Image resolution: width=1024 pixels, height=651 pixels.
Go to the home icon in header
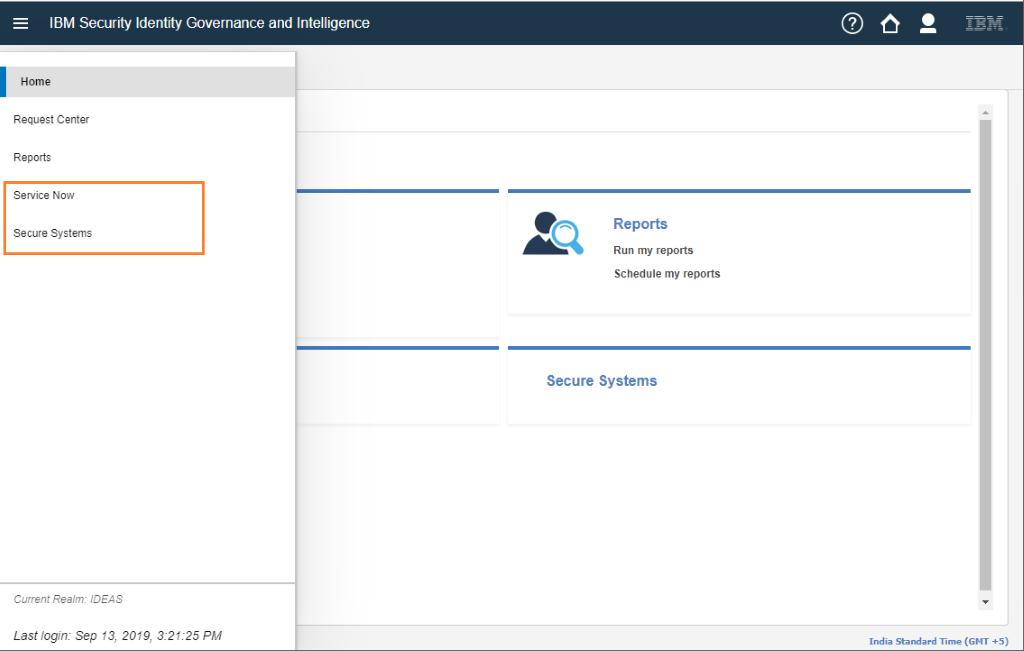click(889, 24)
